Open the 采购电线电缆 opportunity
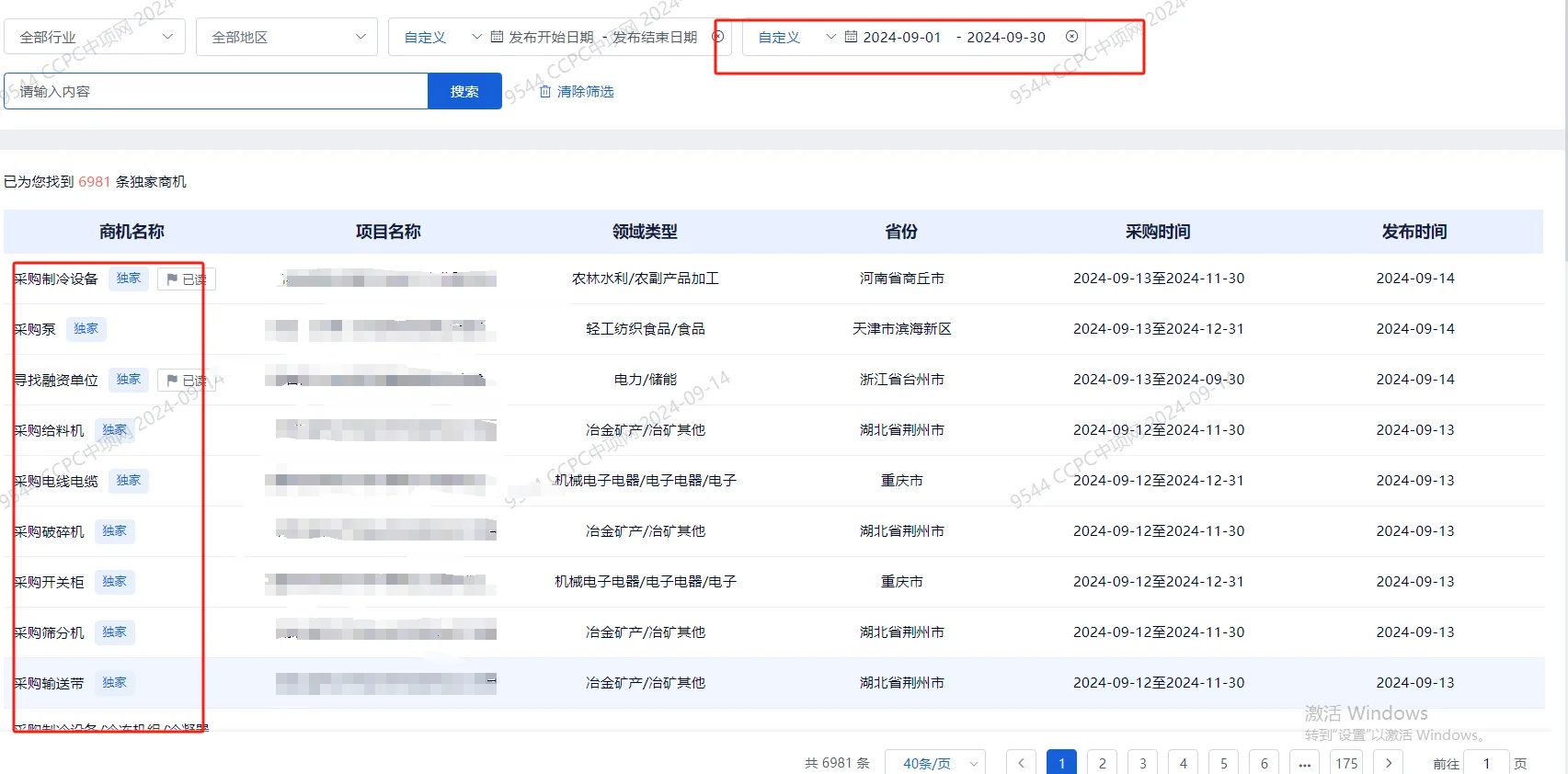Screen dimensions: 1568x774 pyautogui.click(x=56, y=481)
